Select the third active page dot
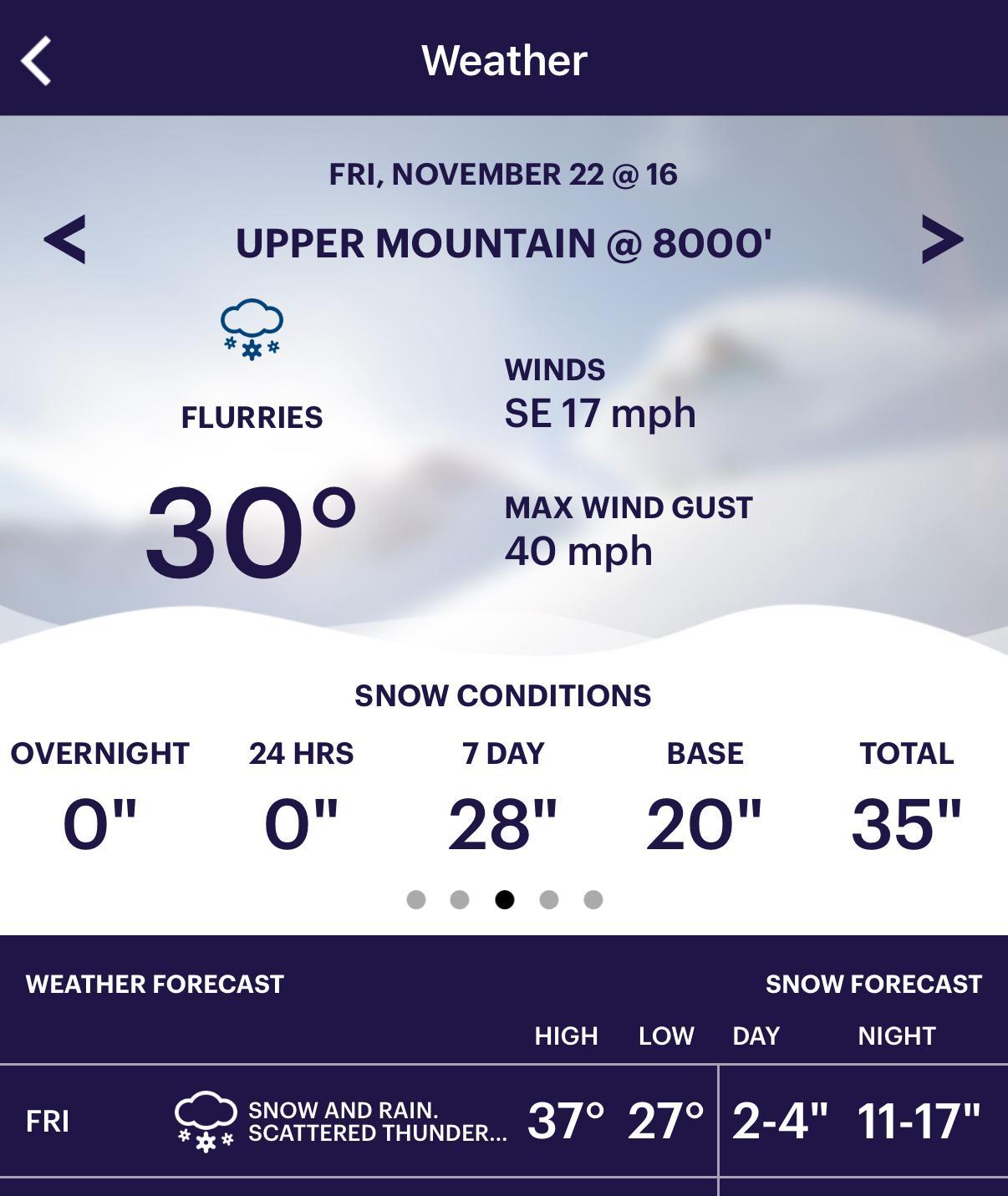Viewport: 1008px width, 1196px height. [x=504, y=899]
